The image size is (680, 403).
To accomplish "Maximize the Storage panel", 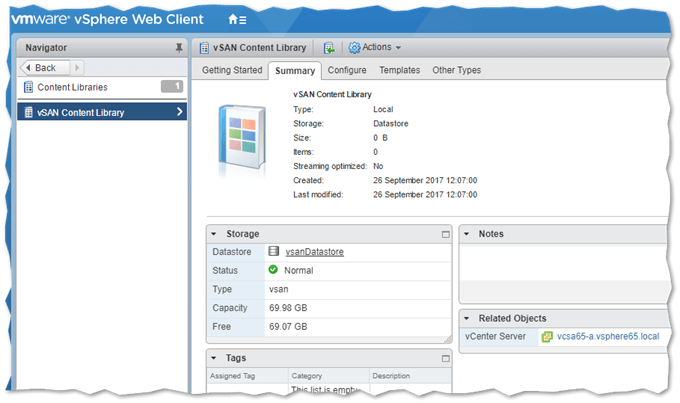I will (445, 234).
